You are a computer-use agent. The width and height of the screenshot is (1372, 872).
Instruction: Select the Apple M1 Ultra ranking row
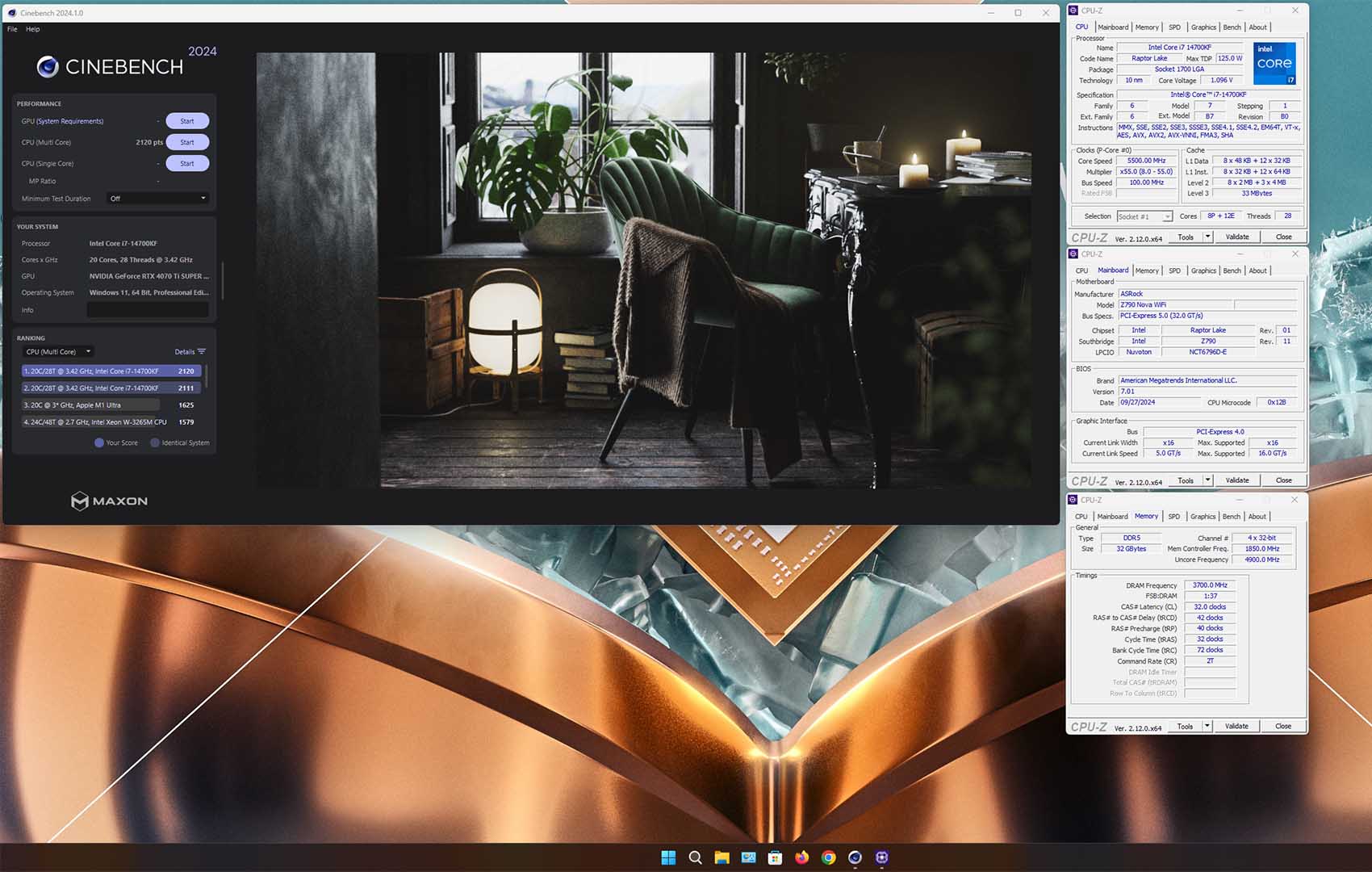(x=111, y=405)
